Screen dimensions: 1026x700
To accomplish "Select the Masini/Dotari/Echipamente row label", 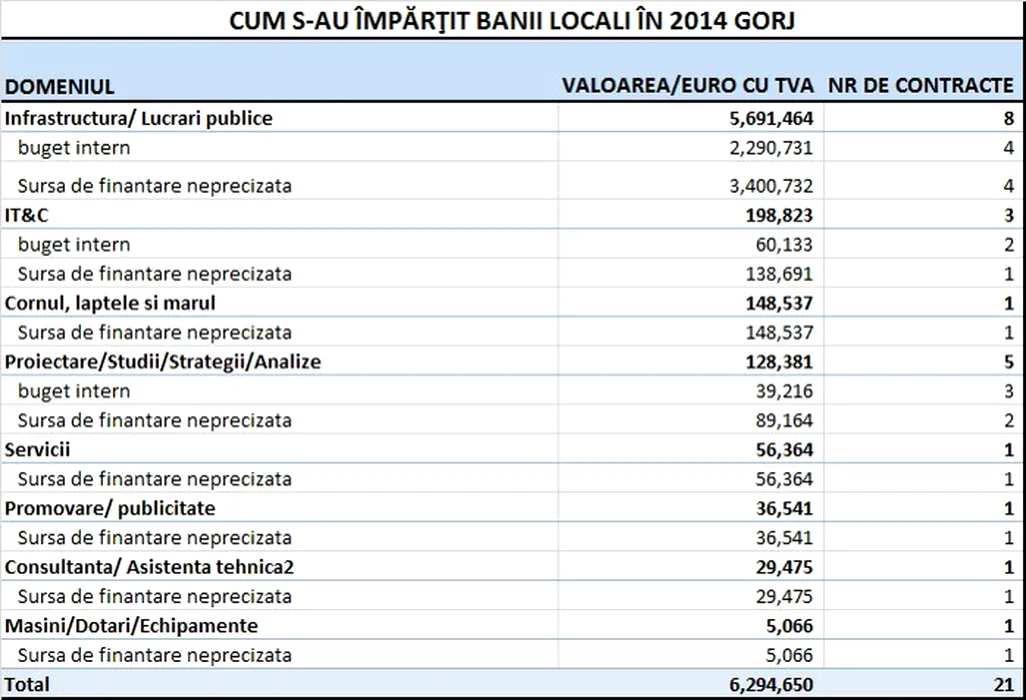I will (132, 626).
